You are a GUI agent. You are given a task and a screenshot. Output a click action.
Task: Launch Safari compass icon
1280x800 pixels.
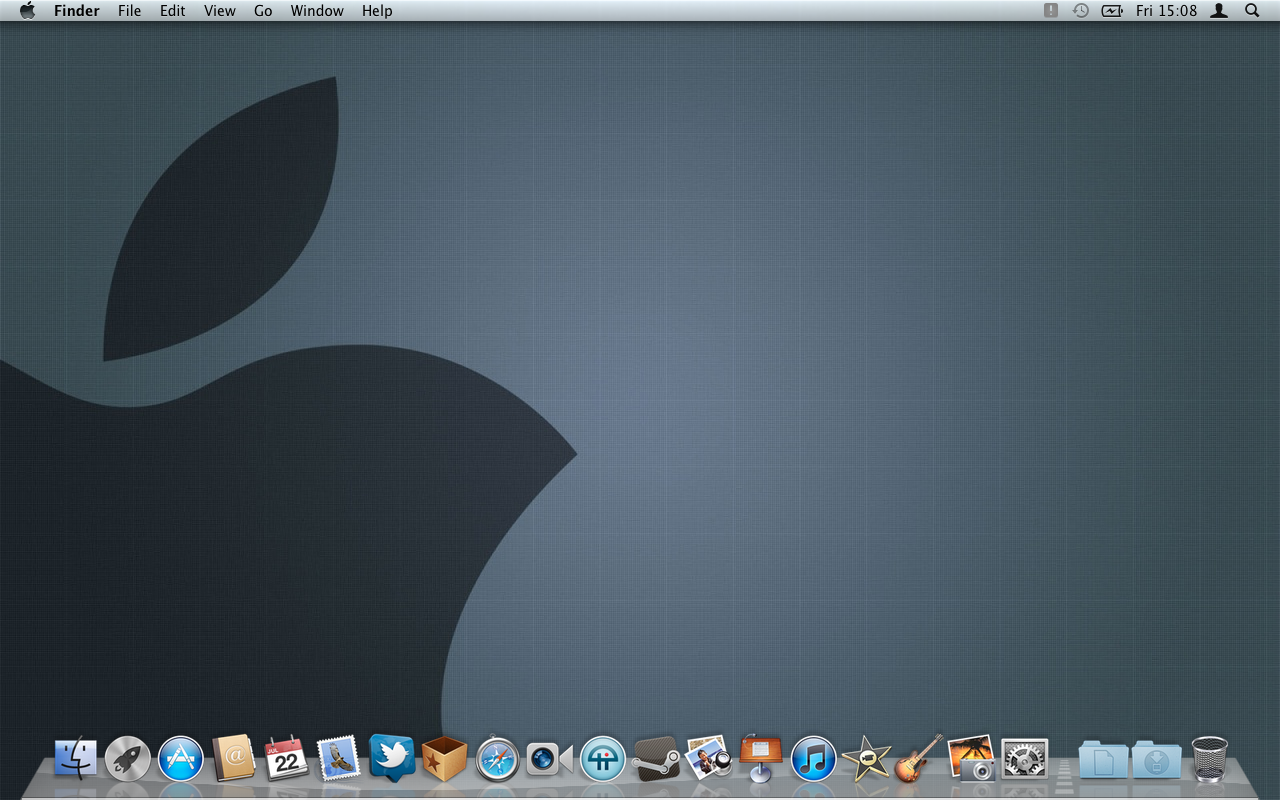(497, 759)
